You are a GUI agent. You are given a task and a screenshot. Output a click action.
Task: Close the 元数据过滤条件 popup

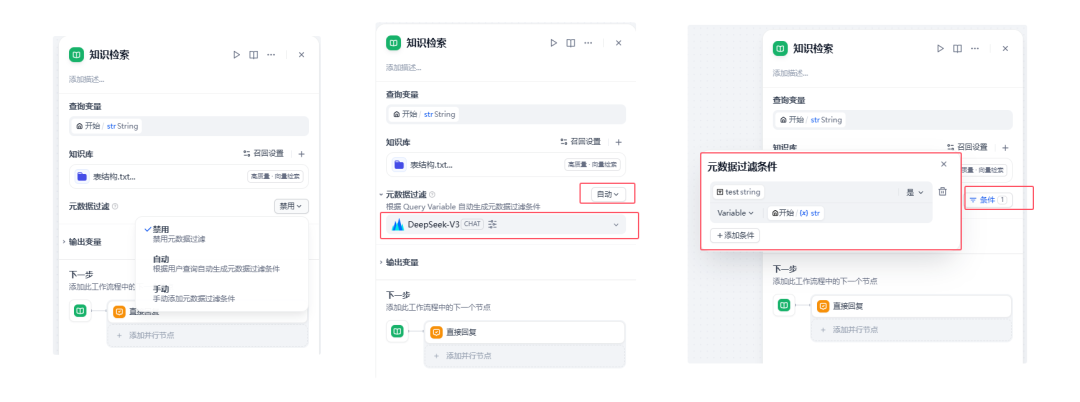coord(944,164)
